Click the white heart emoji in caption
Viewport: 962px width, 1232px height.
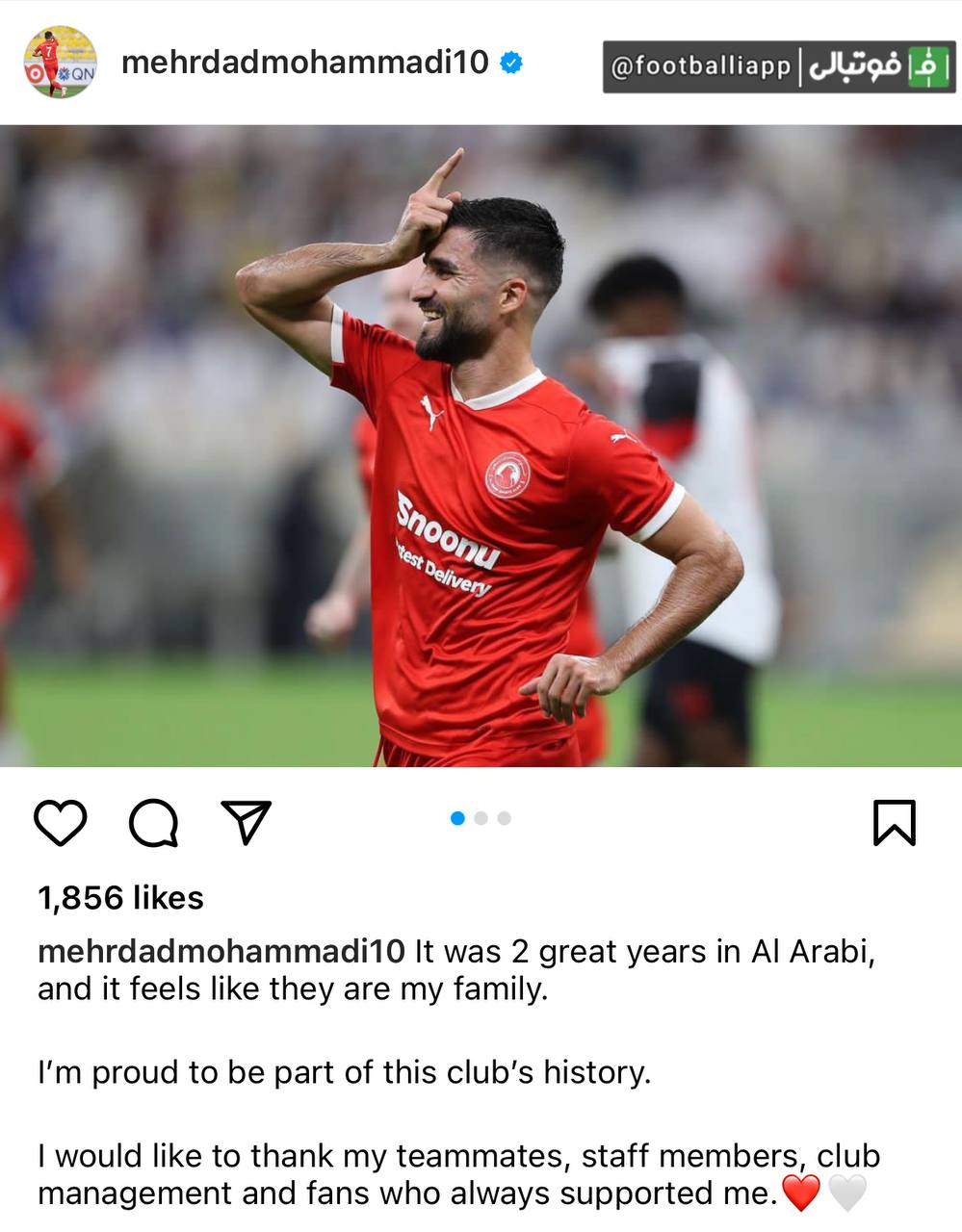tap(847, 1193)
